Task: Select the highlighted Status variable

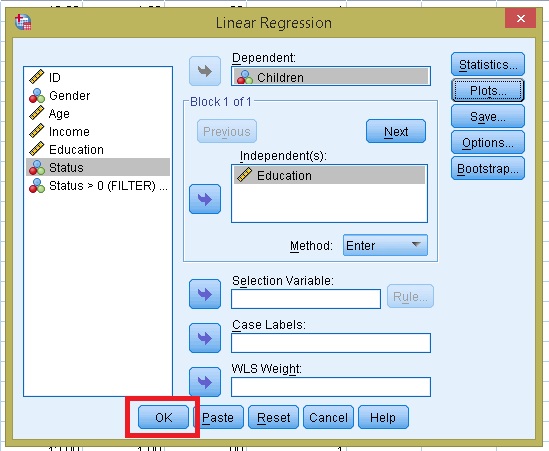Action: 98,167
